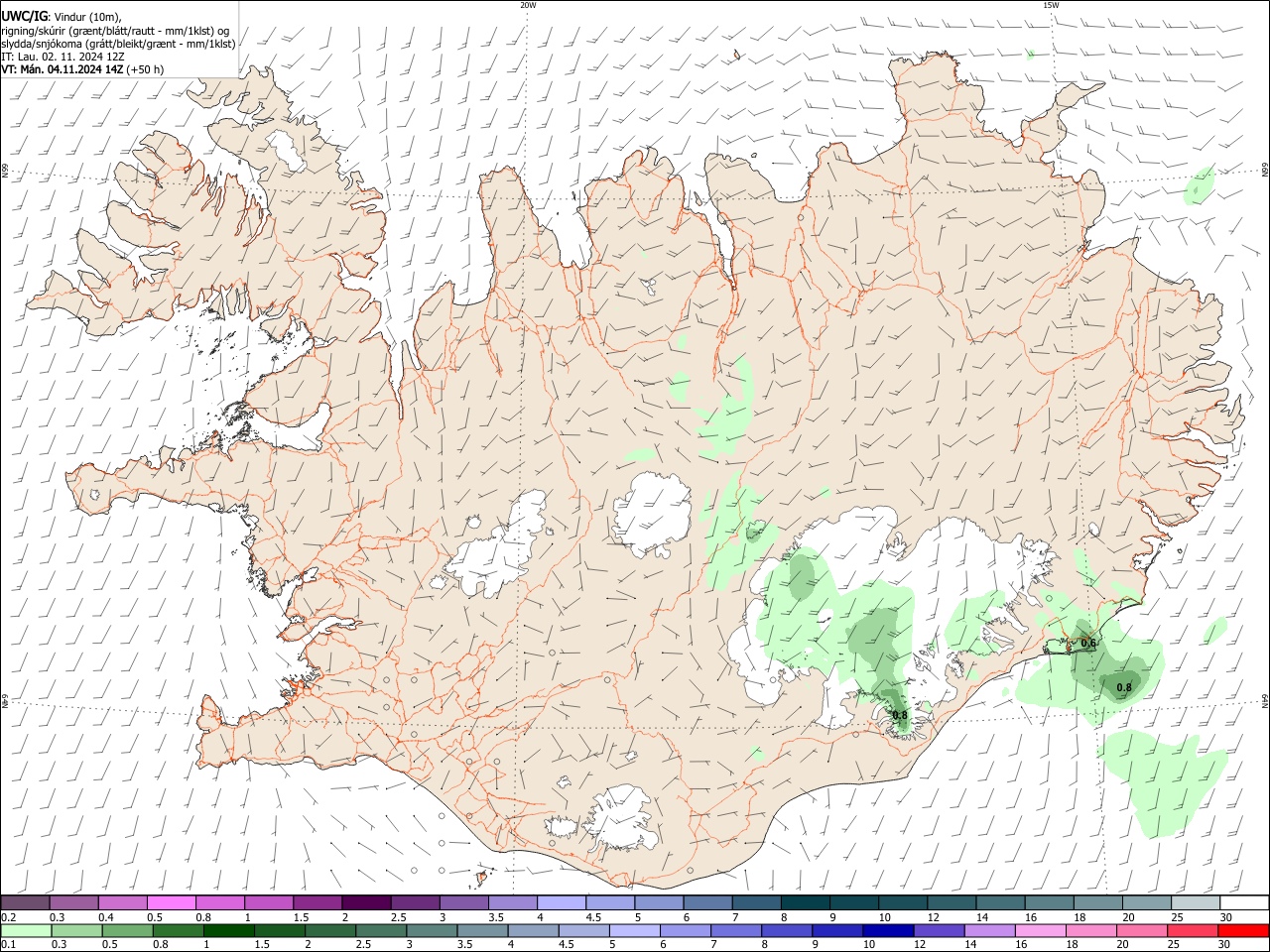Pick the light green 0.3 swatch in rain legend row

click(x=76, y=930)
